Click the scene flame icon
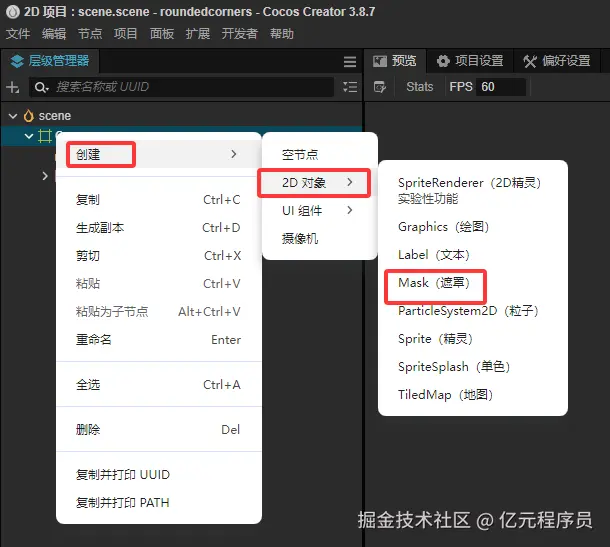The image size is (610, 547). tap(29, 116)
